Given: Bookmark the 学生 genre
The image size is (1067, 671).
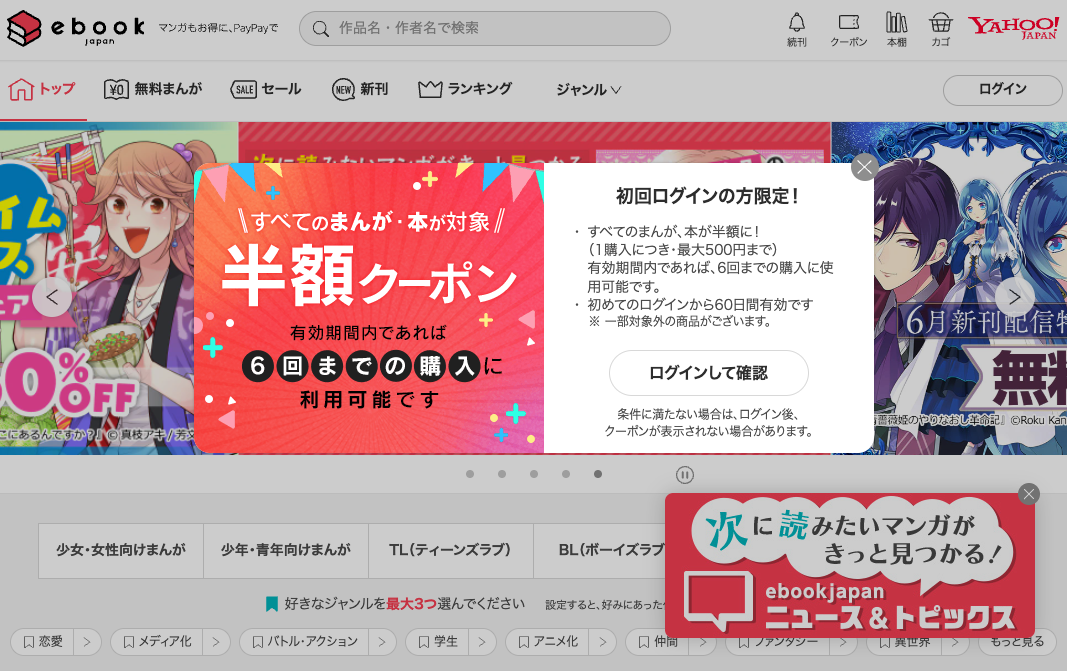Looking at the screenshot, I should pyautogui.click(x=438, y=642).
